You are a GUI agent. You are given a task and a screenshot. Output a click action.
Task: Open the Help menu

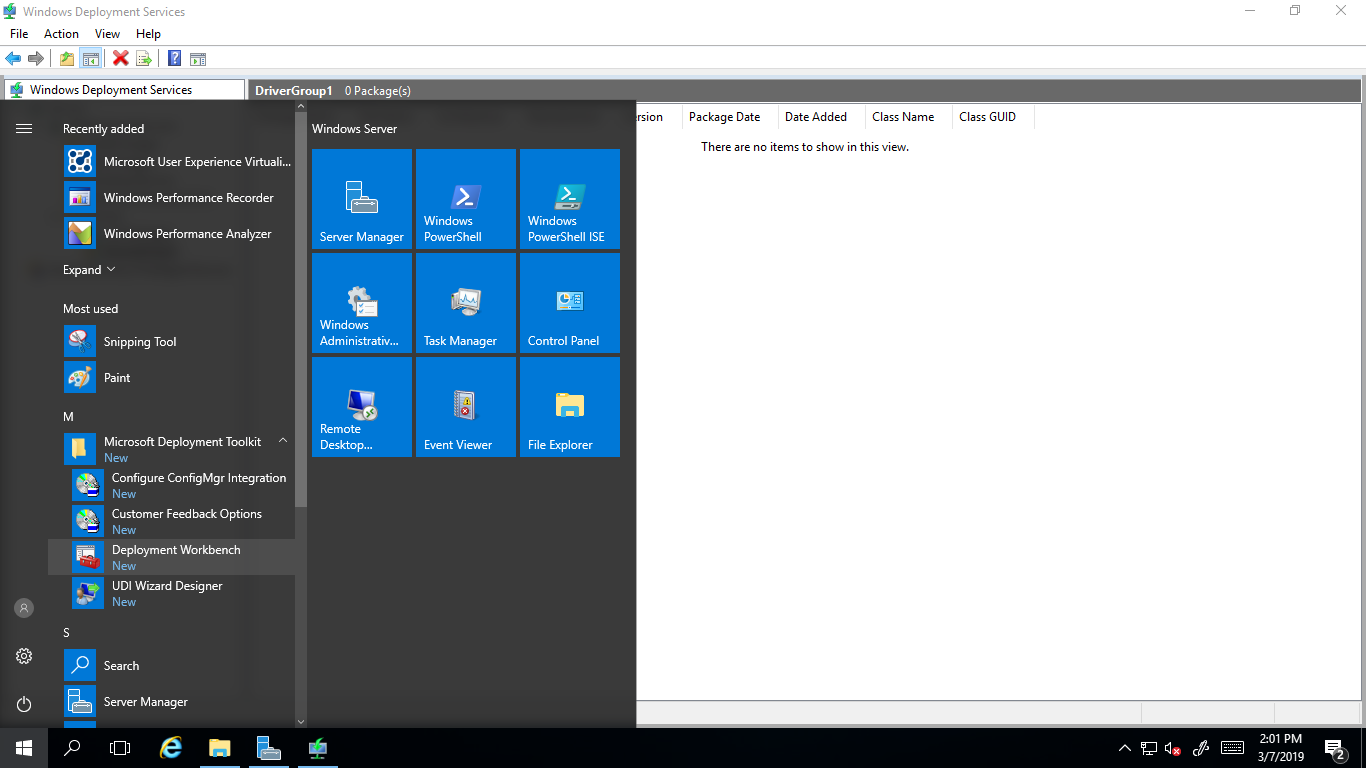tap(148, 34)
